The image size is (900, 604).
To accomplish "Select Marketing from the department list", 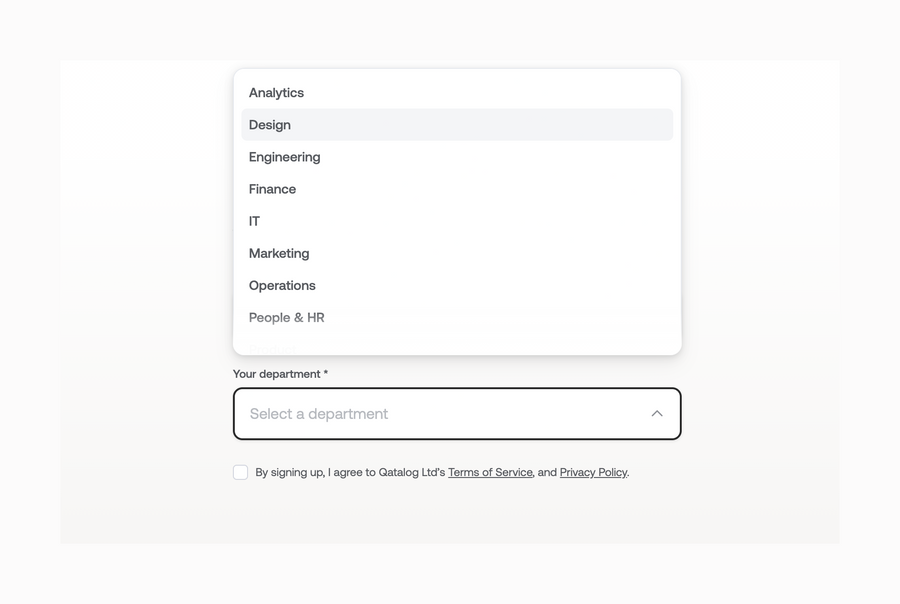I will pos(278,253).
